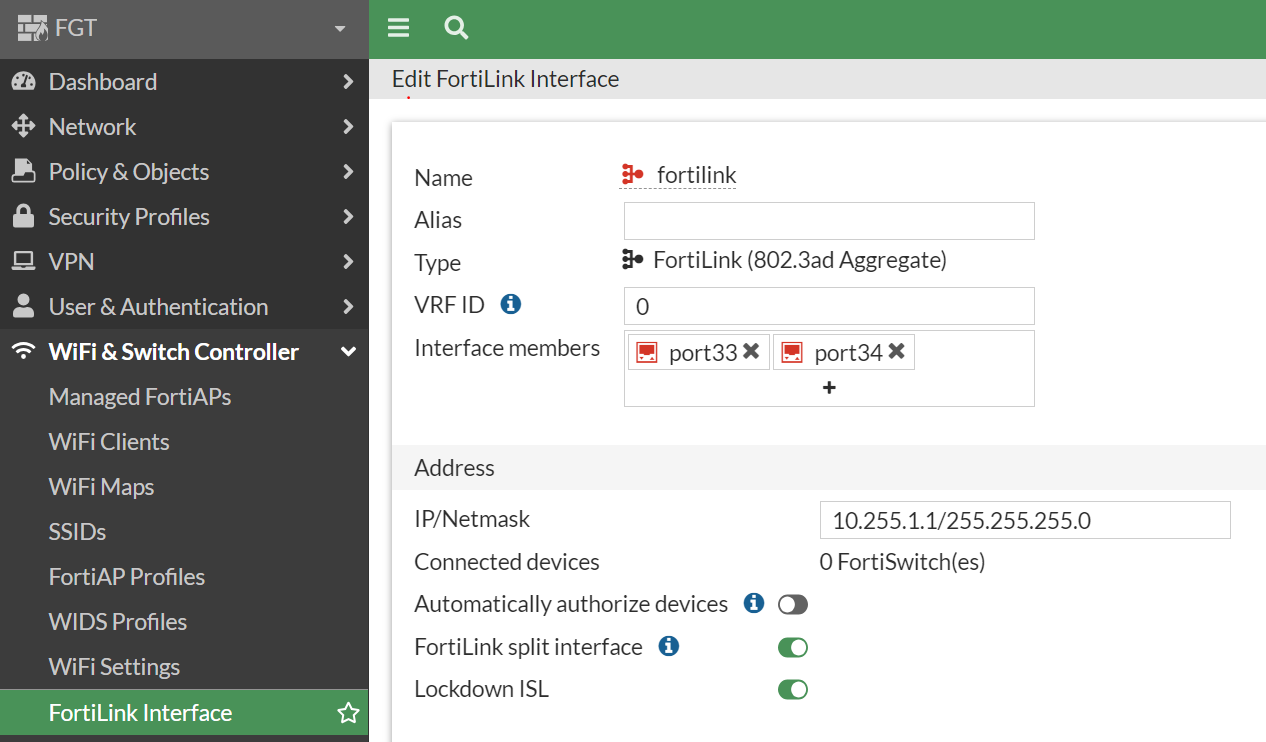This screenshot has height=742, width=1266.
Task: Add an interface member with plus
Action: click(829, 388)
